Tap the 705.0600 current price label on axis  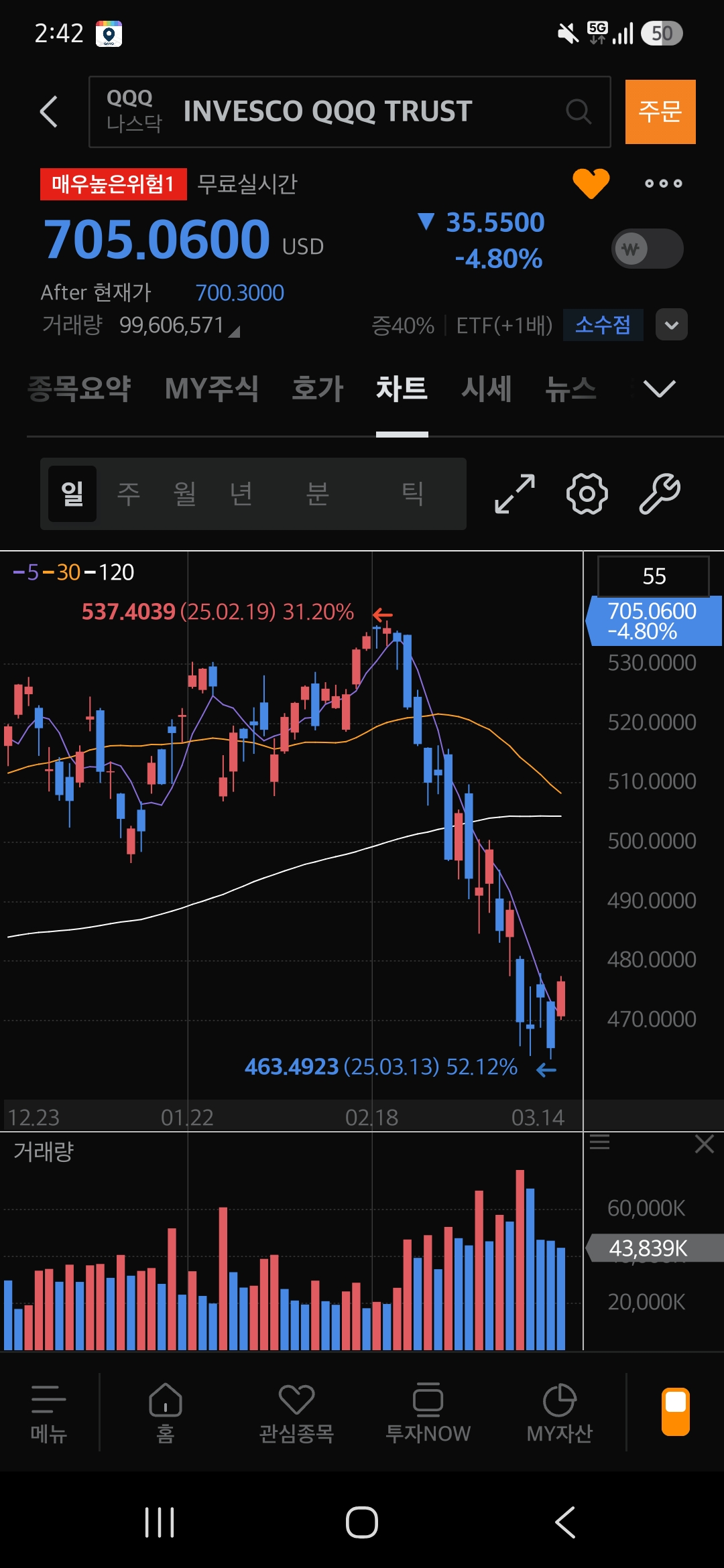[654, 621]
